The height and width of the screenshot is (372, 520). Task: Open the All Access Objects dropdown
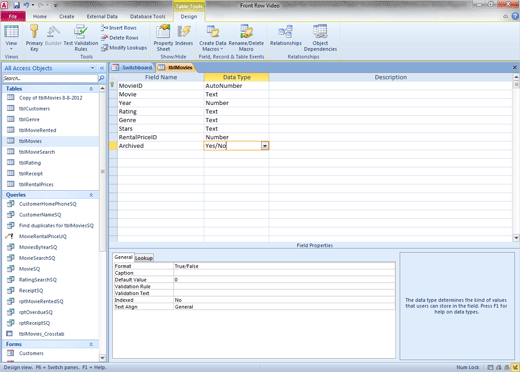92,68
